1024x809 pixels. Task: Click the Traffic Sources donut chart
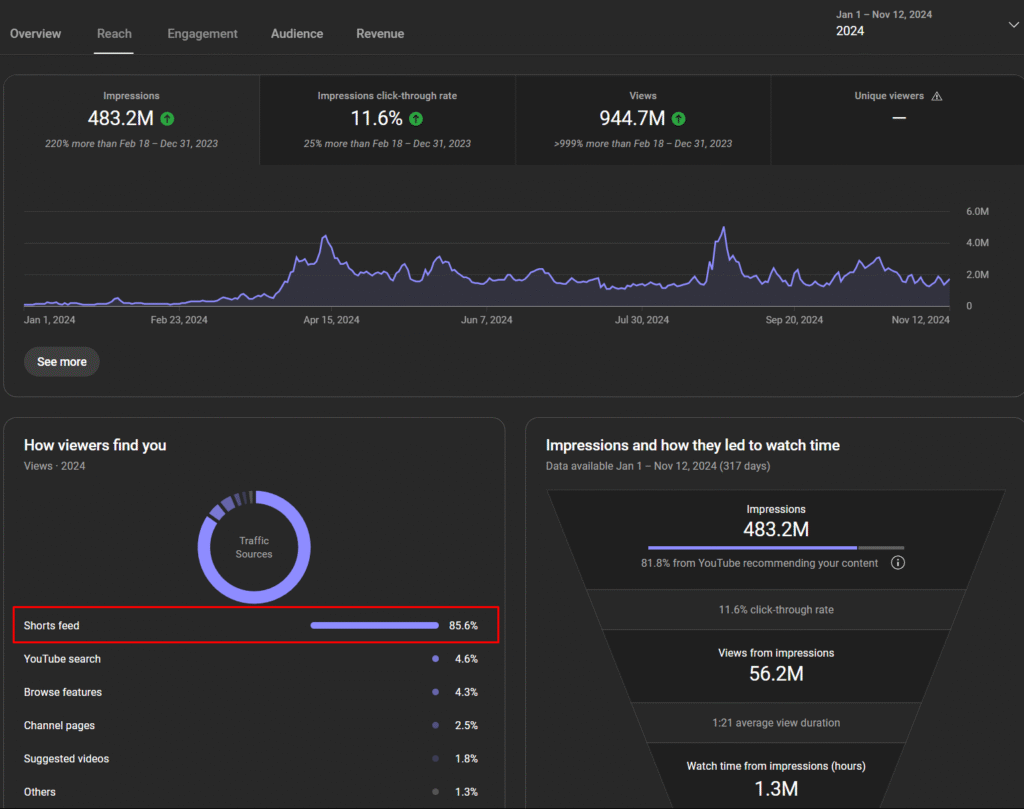(254, 546)
